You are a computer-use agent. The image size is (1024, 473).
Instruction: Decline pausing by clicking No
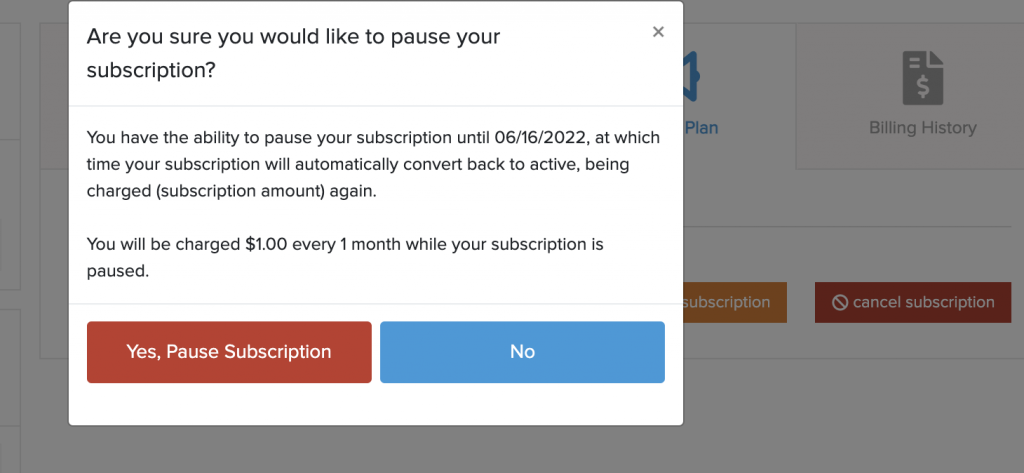point(522,352)
